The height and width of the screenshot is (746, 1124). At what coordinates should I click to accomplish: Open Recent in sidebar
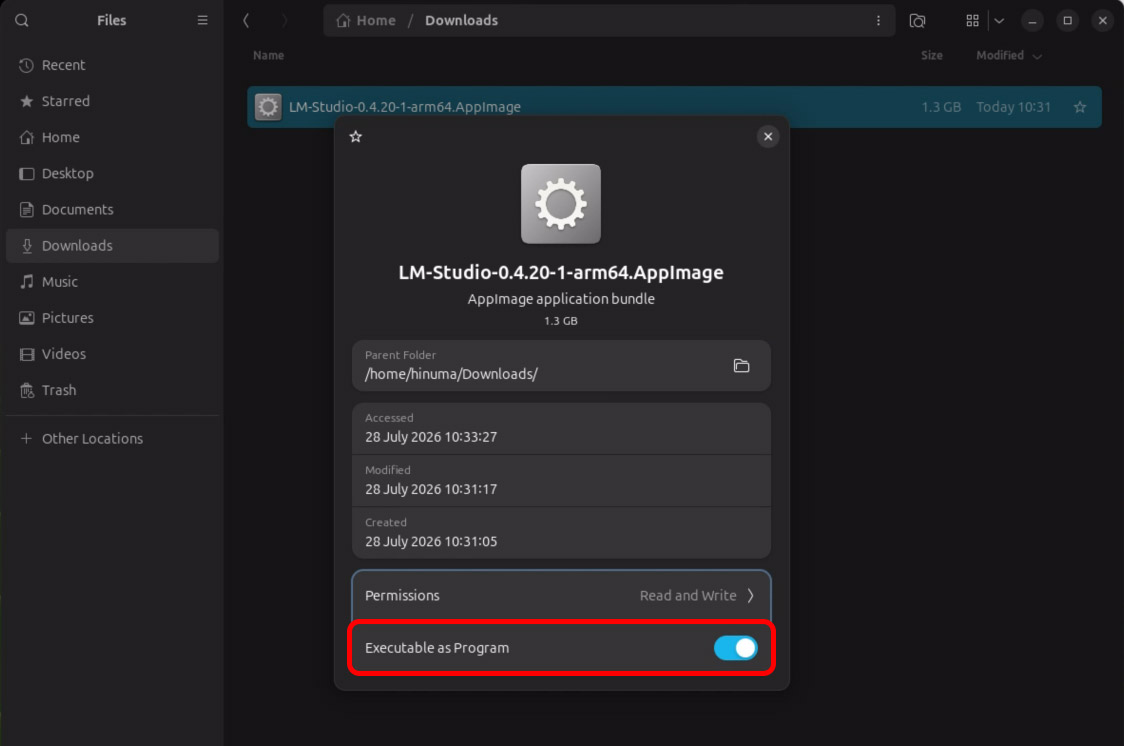point(112,65)
